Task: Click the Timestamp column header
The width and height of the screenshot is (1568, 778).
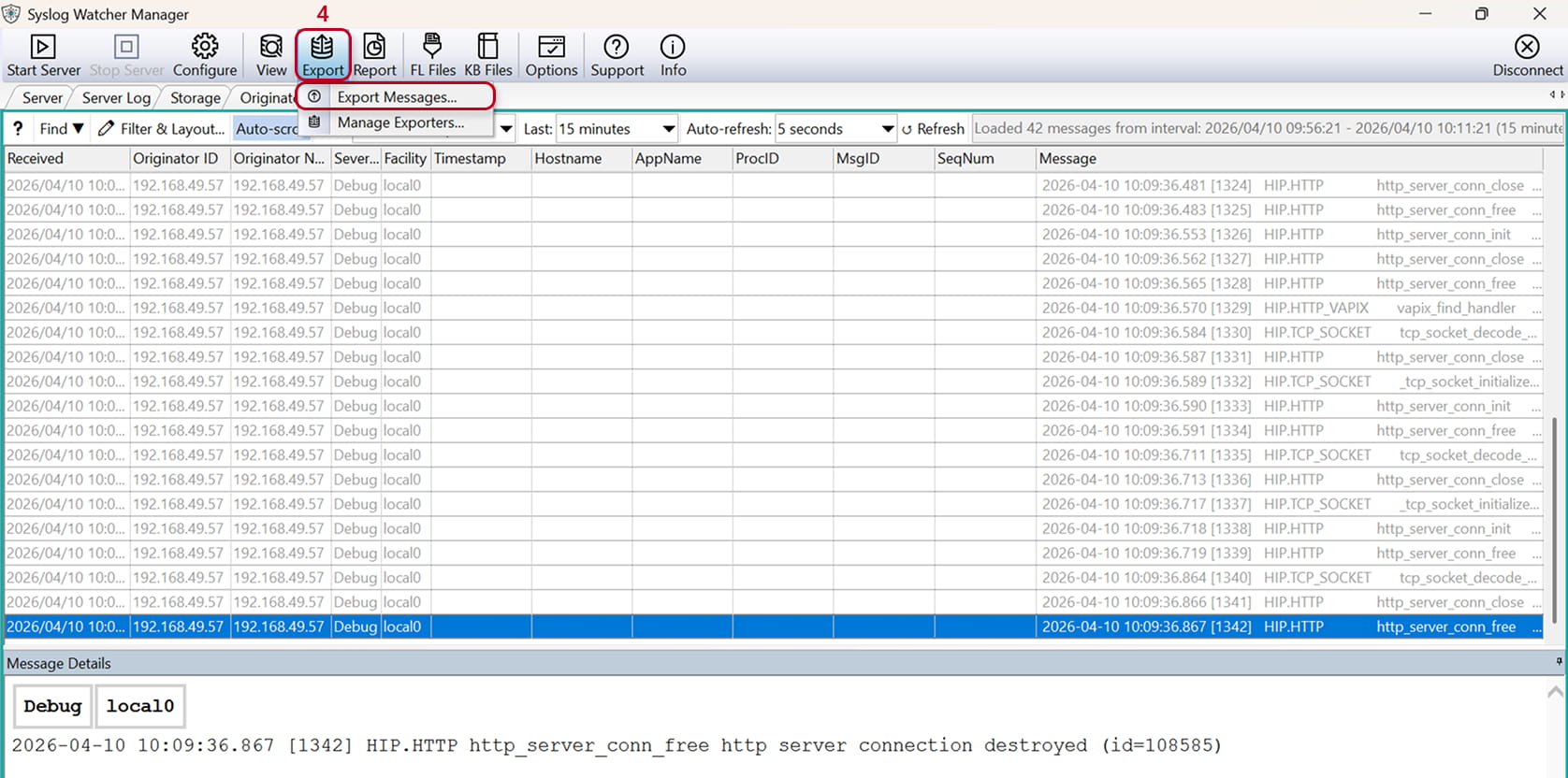Action: (481, 158)
